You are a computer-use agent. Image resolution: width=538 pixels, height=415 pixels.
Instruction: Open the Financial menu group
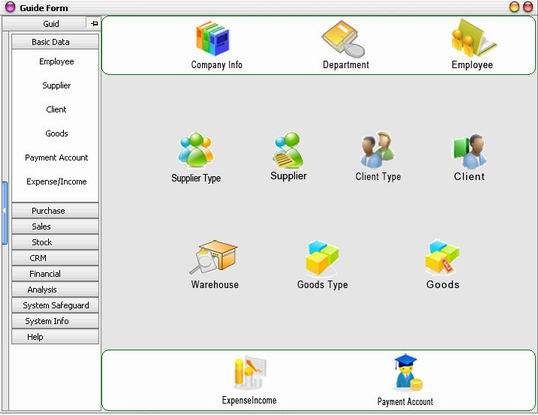click(55, 274)
